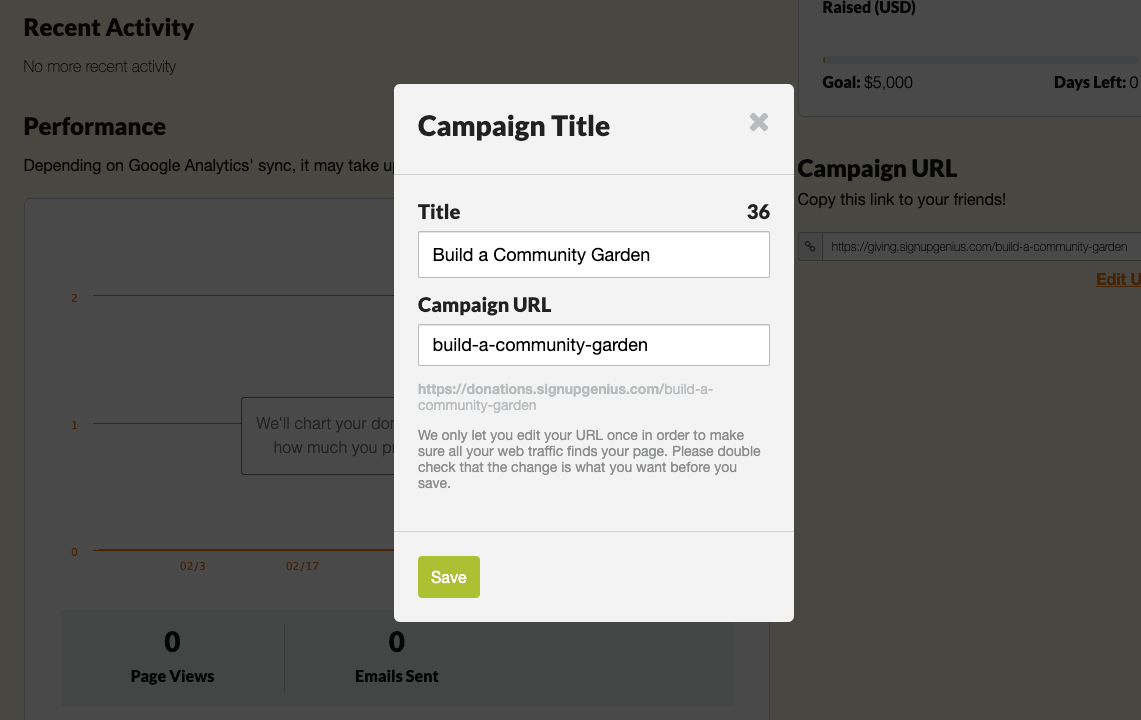Viewport: 1141px width, 720px height.
Task: Click the Title character counter 36
Action: point(758,212)
